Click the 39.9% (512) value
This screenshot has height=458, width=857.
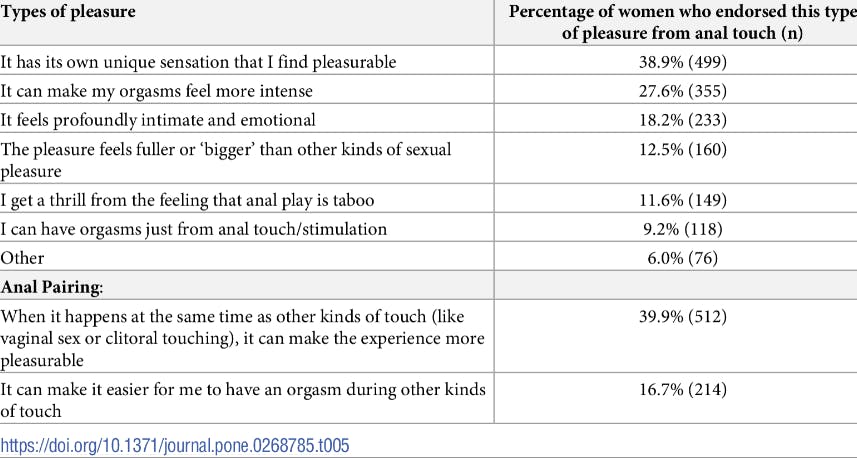671,317
